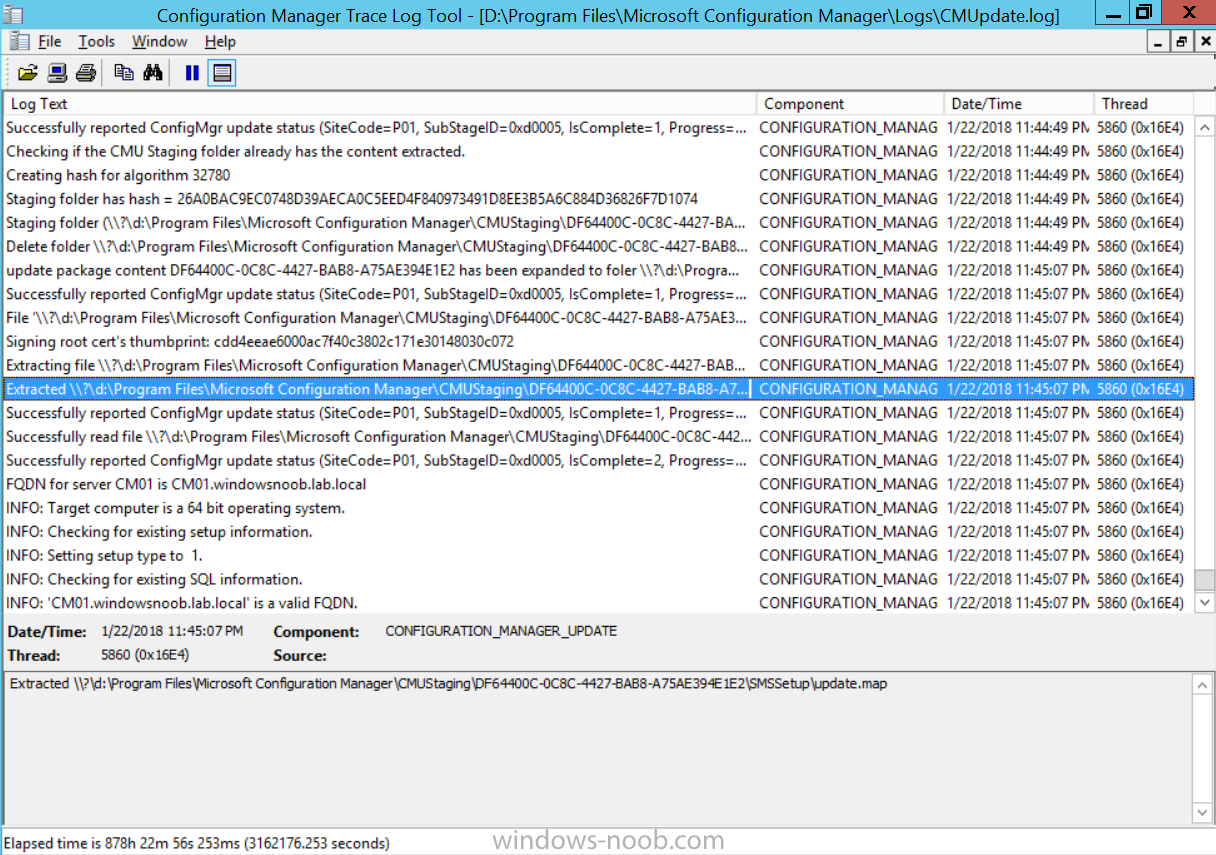Click the extracted update.map path in details text box

click(448, 684)
